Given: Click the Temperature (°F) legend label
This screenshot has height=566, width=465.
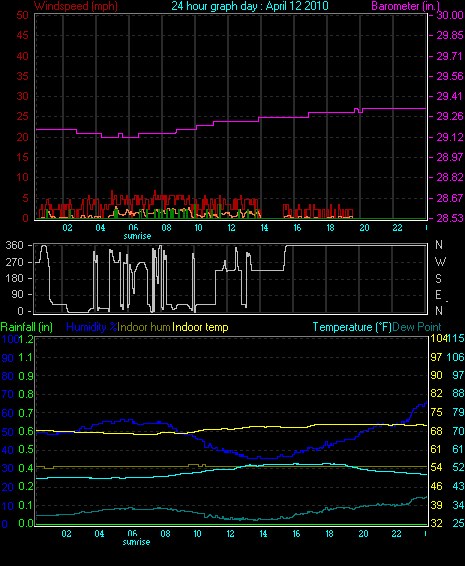Looking at the screenshot, I should click(x=352, y=327).
